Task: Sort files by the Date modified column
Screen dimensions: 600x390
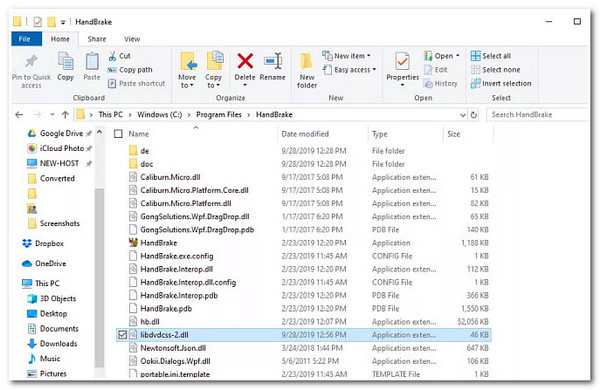Action: click(x=305, y=134)
